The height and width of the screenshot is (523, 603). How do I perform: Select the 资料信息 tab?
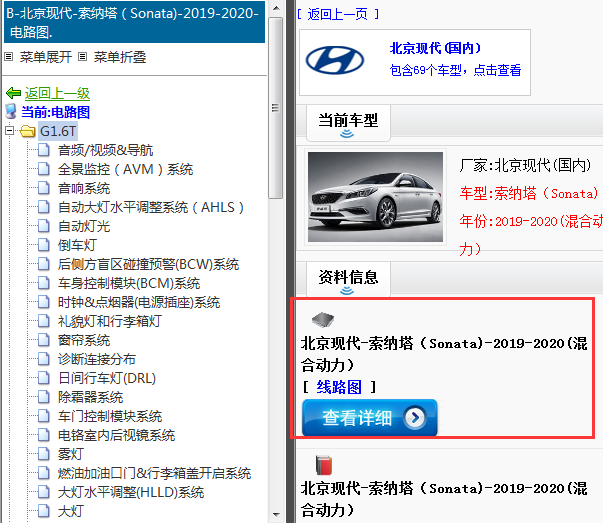point(348,280)
